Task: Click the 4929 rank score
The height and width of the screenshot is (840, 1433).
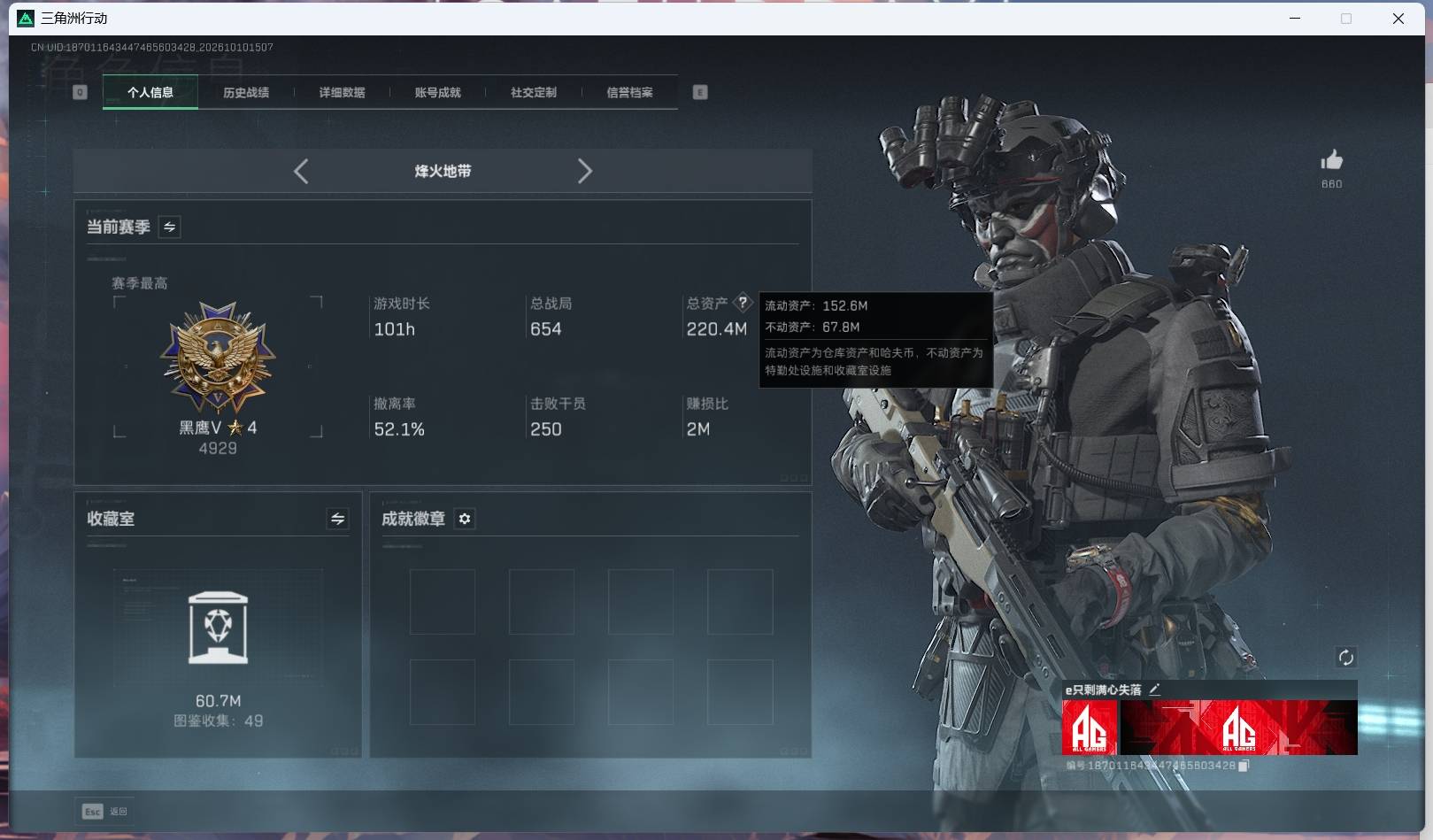Action: coord(218,449)
